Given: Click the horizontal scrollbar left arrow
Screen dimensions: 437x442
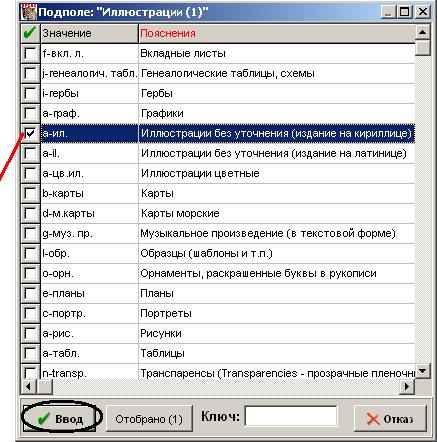Looking at the screenshot, I should (x=28, y=386).
